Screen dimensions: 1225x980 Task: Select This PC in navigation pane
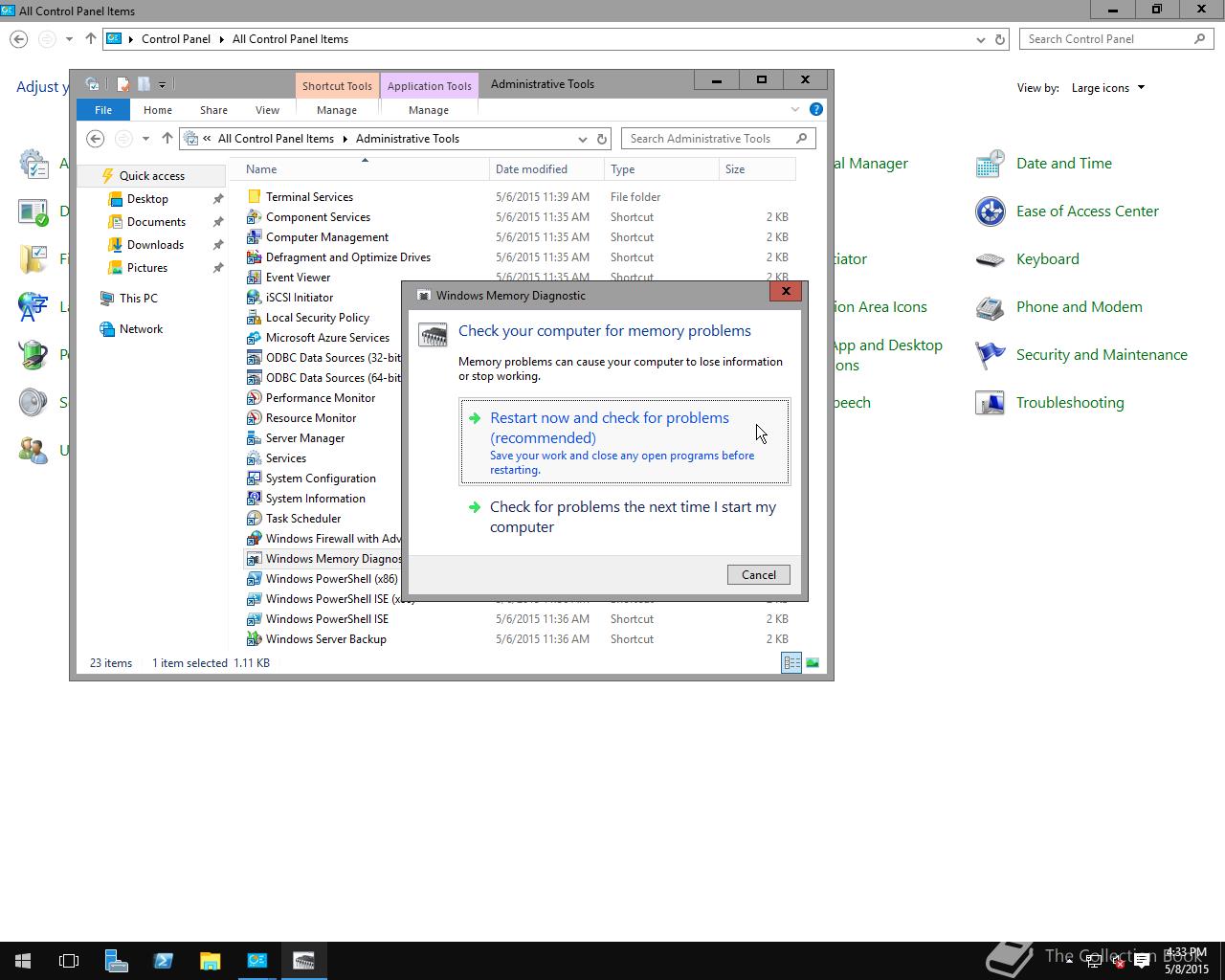139,299
